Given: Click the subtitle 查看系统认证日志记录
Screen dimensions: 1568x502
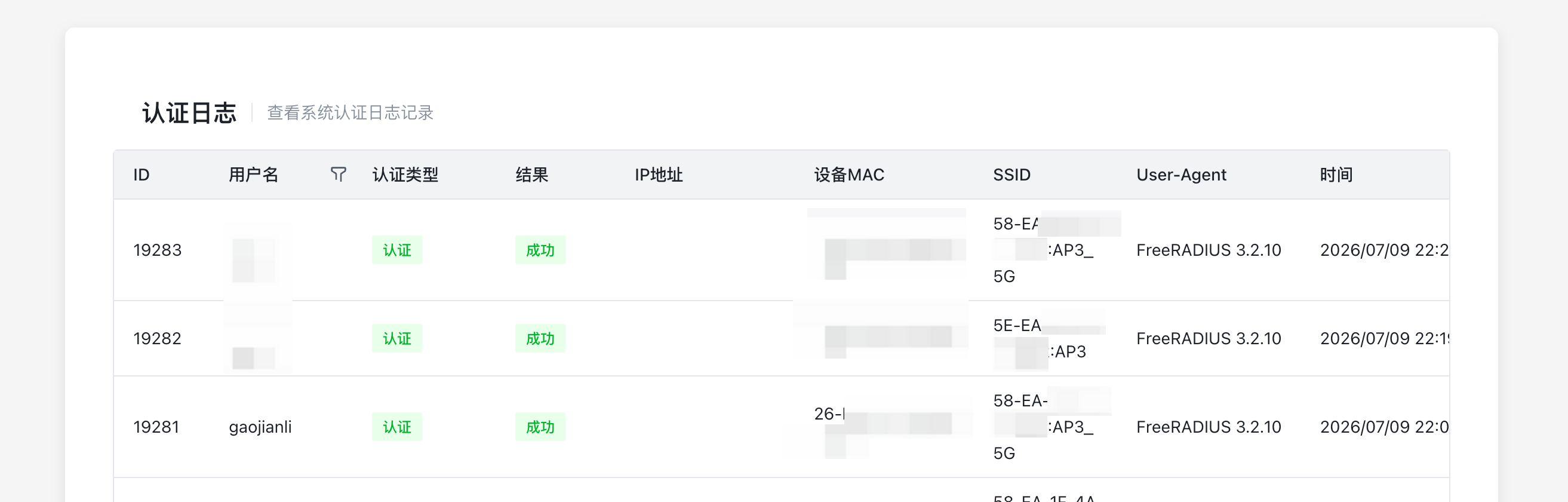Looking at the screenshot, I should click(x=350, y=113).
